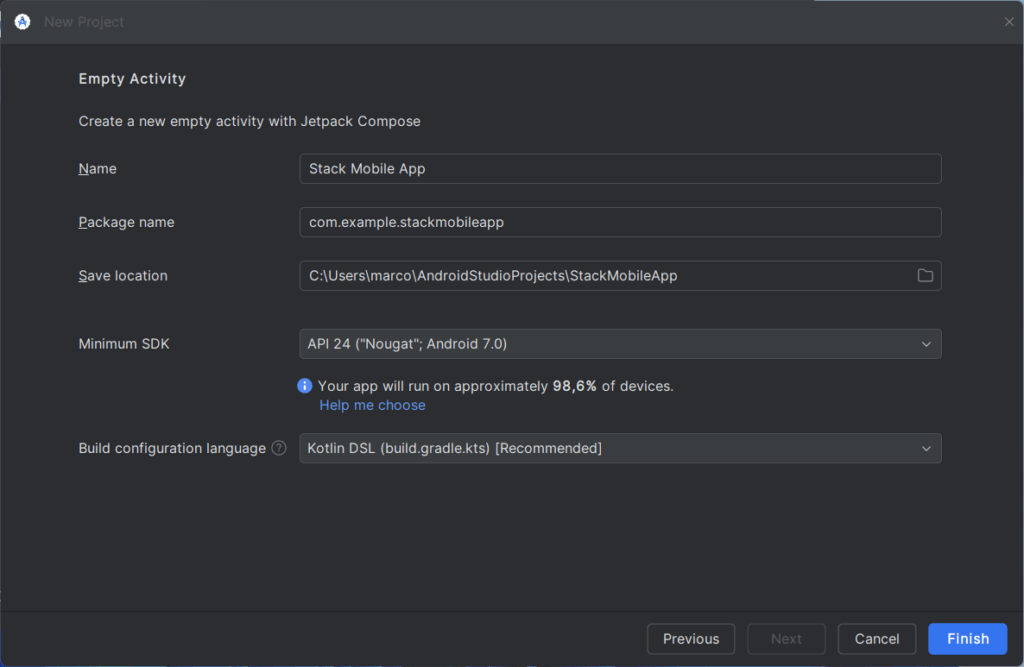Click the disabled Next button
1024x667 pixels.
click(x=786, y=638)
